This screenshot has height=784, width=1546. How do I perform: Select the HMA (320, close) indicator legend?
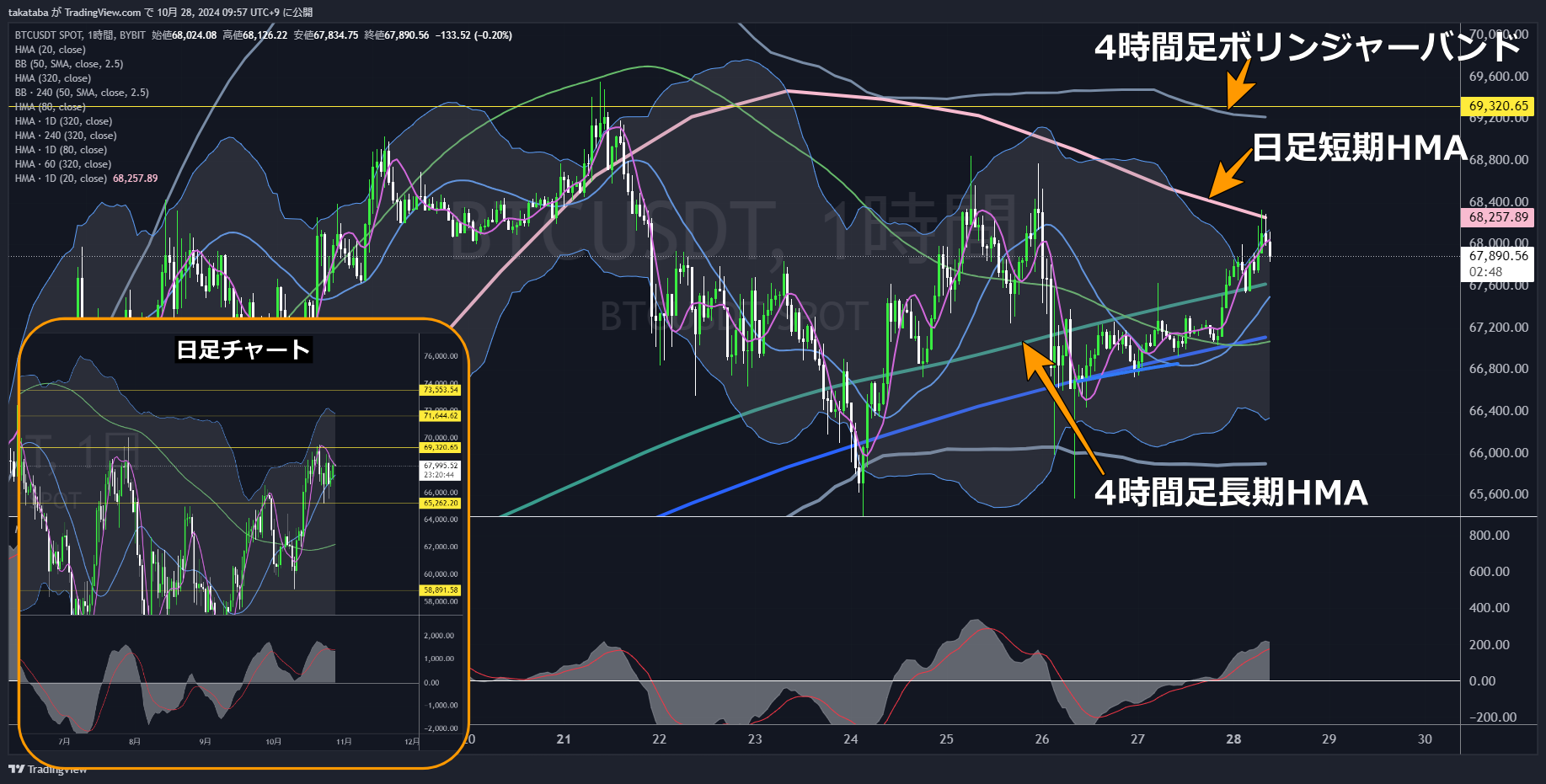[x=53, y=78]
